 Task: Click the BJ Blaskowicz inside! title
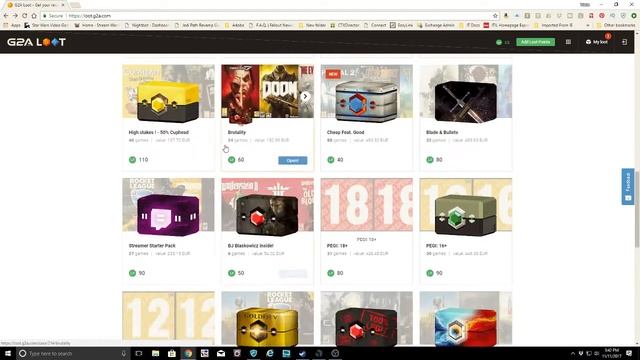pyautogui.click(x=251, y=246)
